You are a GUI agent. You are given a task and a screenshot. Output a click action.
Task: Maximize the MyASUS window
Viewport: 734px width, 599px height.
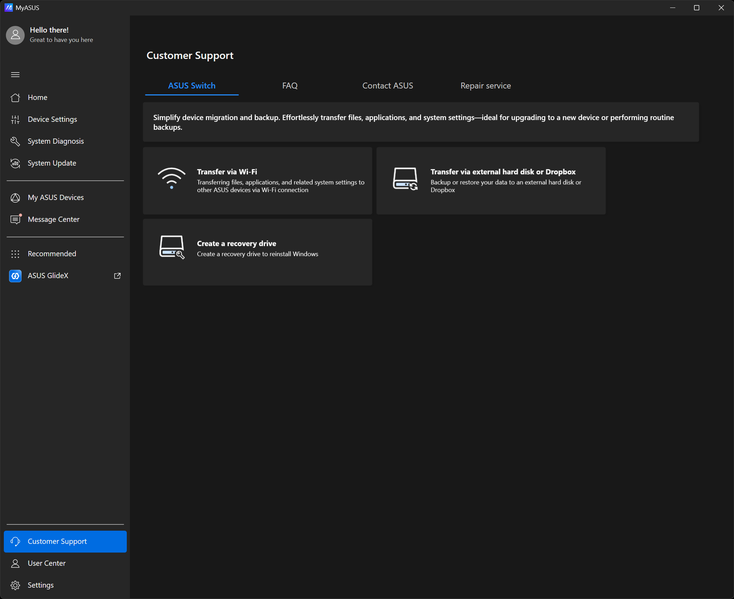click(697, 7)
